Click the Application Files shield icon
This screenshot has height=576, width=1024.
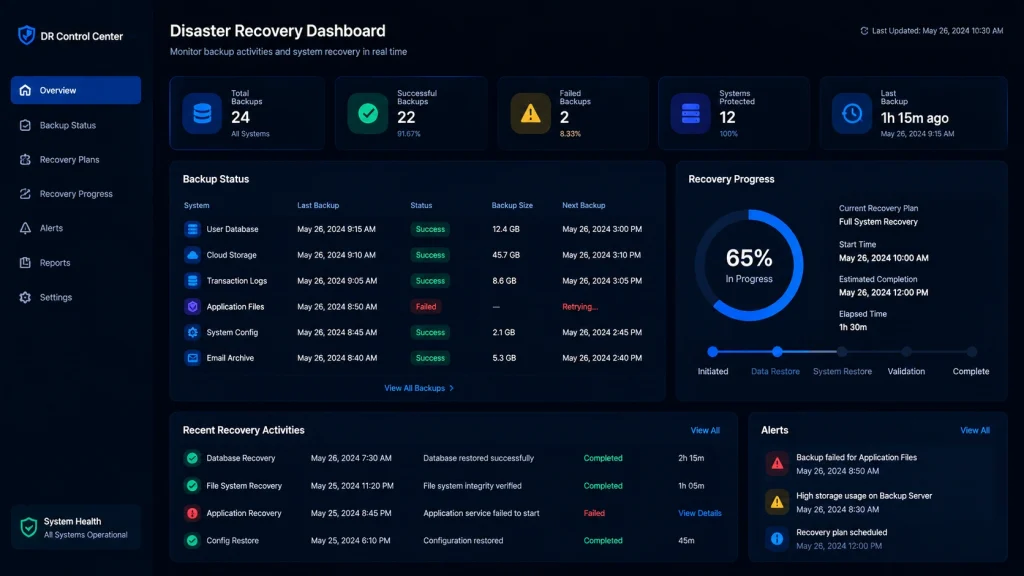click(x=192, y=306)
